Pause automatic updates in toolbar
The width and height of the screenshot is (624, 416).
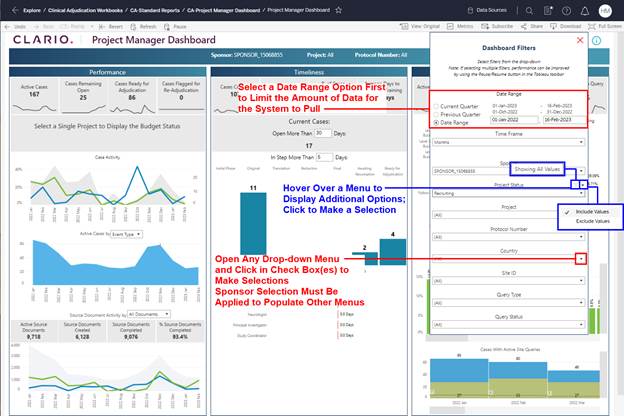pyautogui.click(x=175, y=27)
